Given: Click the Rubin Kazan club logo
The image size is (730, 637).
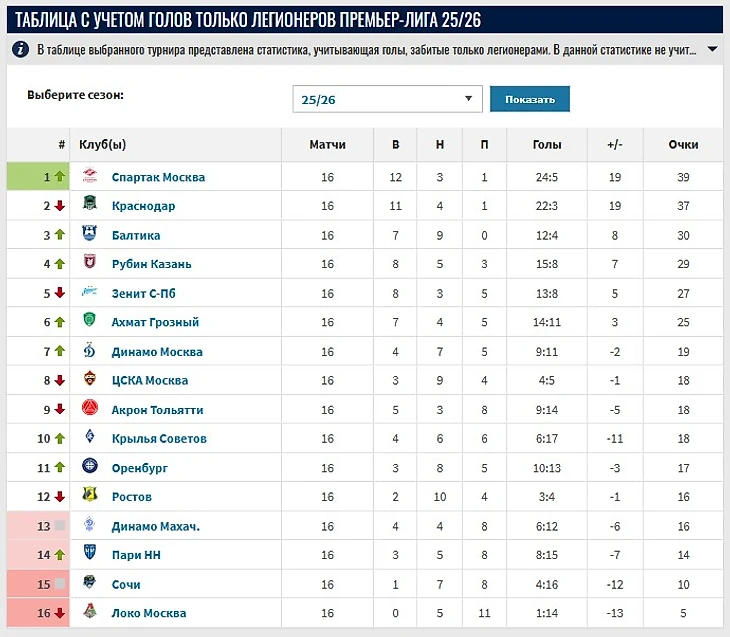Looking at the screenshot, I should point(90,264).
